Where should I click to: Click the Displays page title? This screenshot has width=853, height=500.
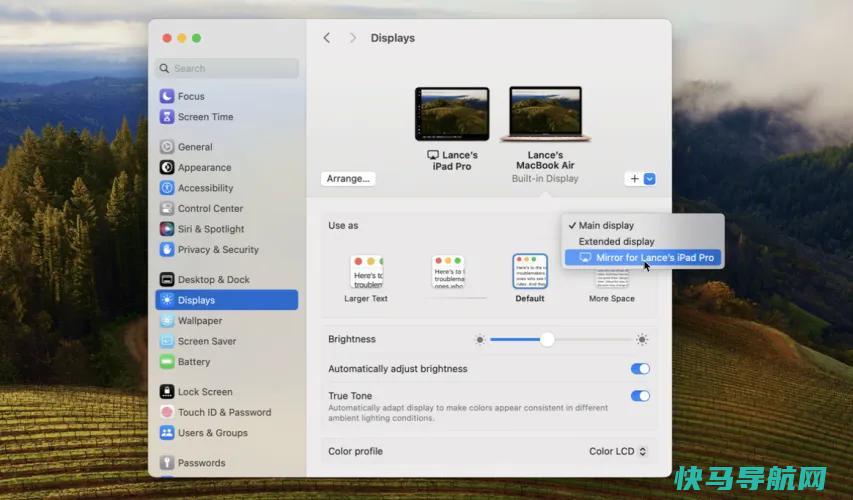(x=393, y=38)
